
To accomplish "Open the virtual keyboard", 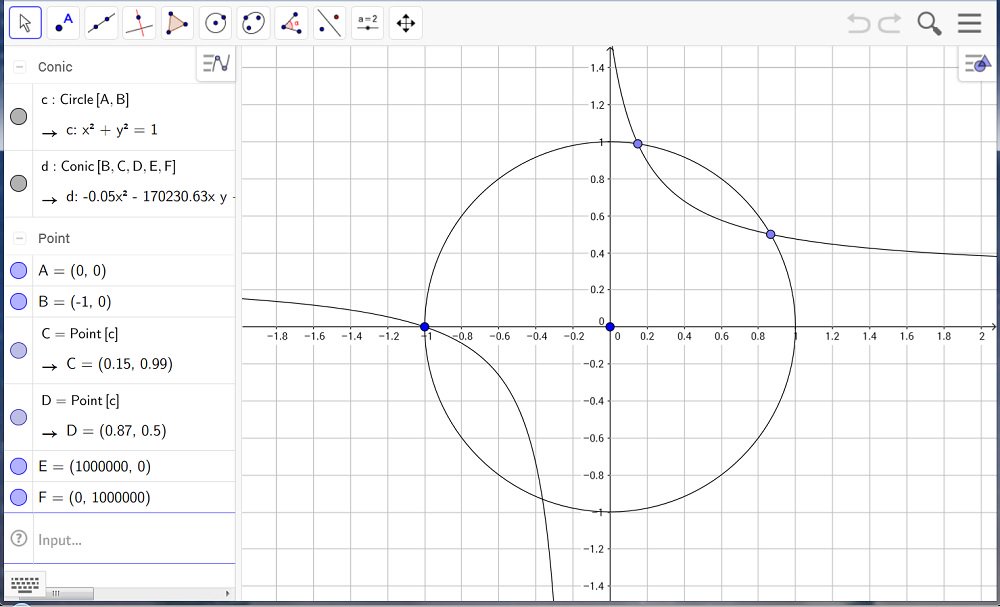I will pyautogui.click(x=26, y=583).
